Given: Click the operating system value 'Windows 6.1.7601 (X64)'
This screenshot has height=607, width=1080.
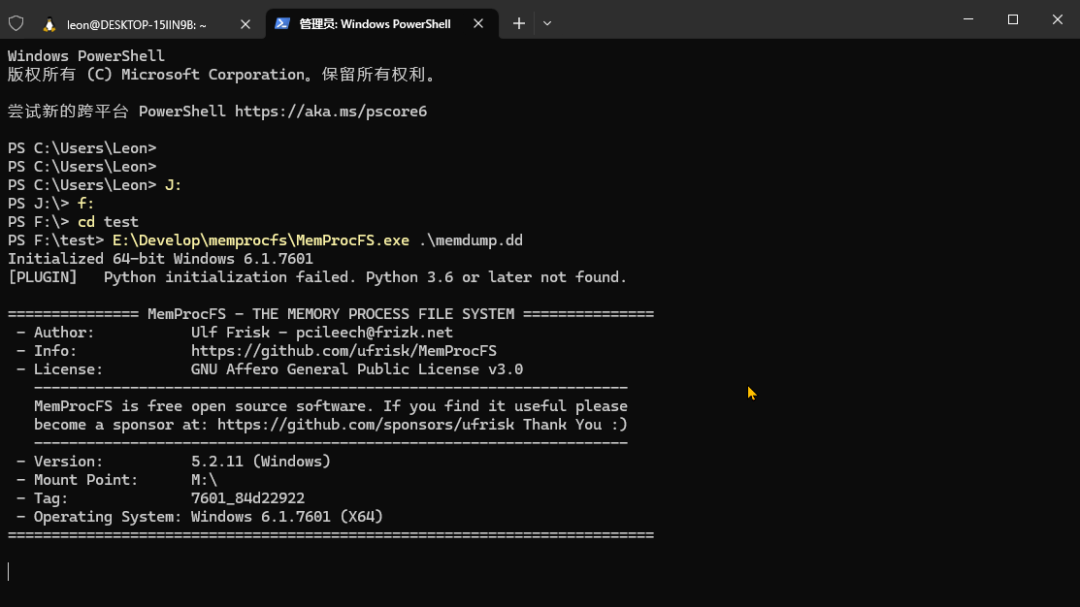Looking at the screenshot, I should (x=287, y=517).
